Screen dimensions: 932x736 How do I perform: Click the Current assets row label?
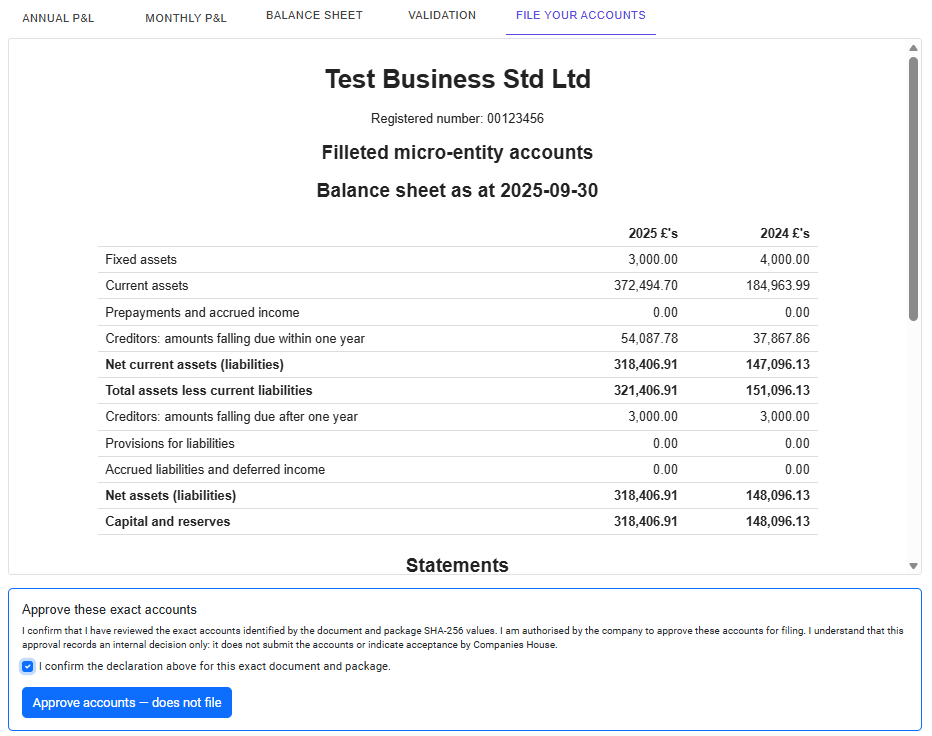tap(147, 286)
